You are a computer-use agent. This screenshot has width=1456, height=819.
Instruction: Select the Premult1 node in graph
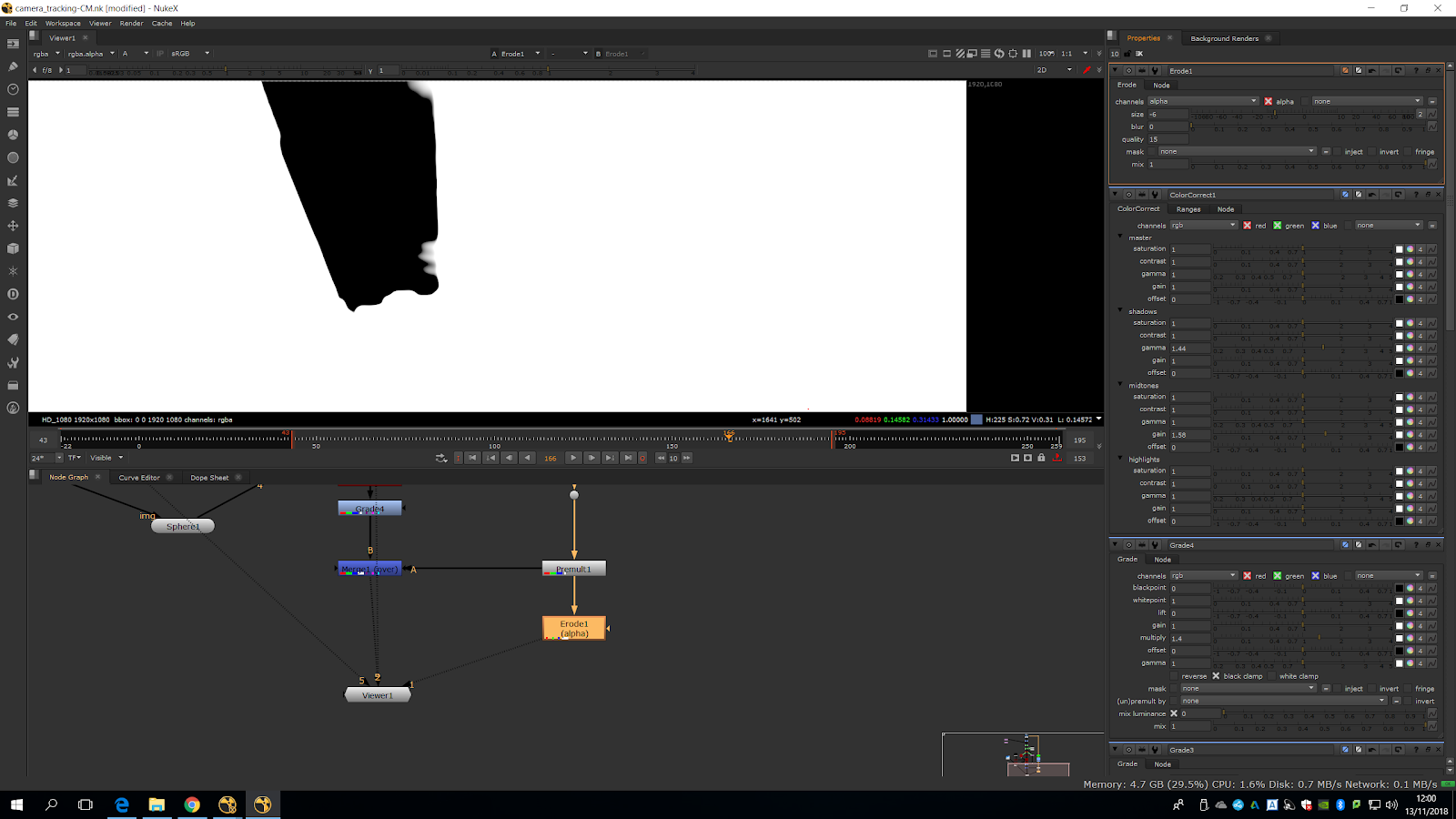(573, 569)
